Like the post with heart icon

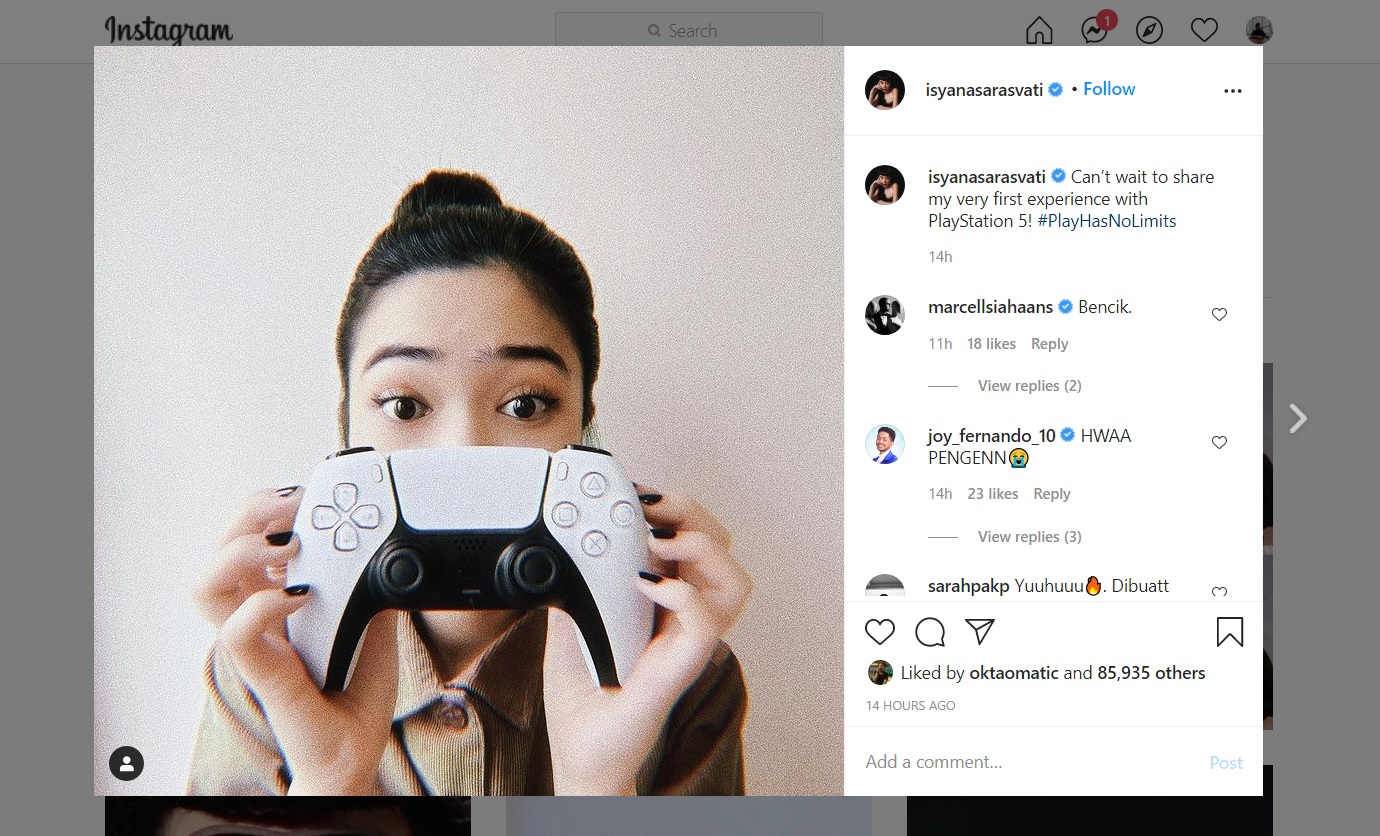[x=880, y=632]
